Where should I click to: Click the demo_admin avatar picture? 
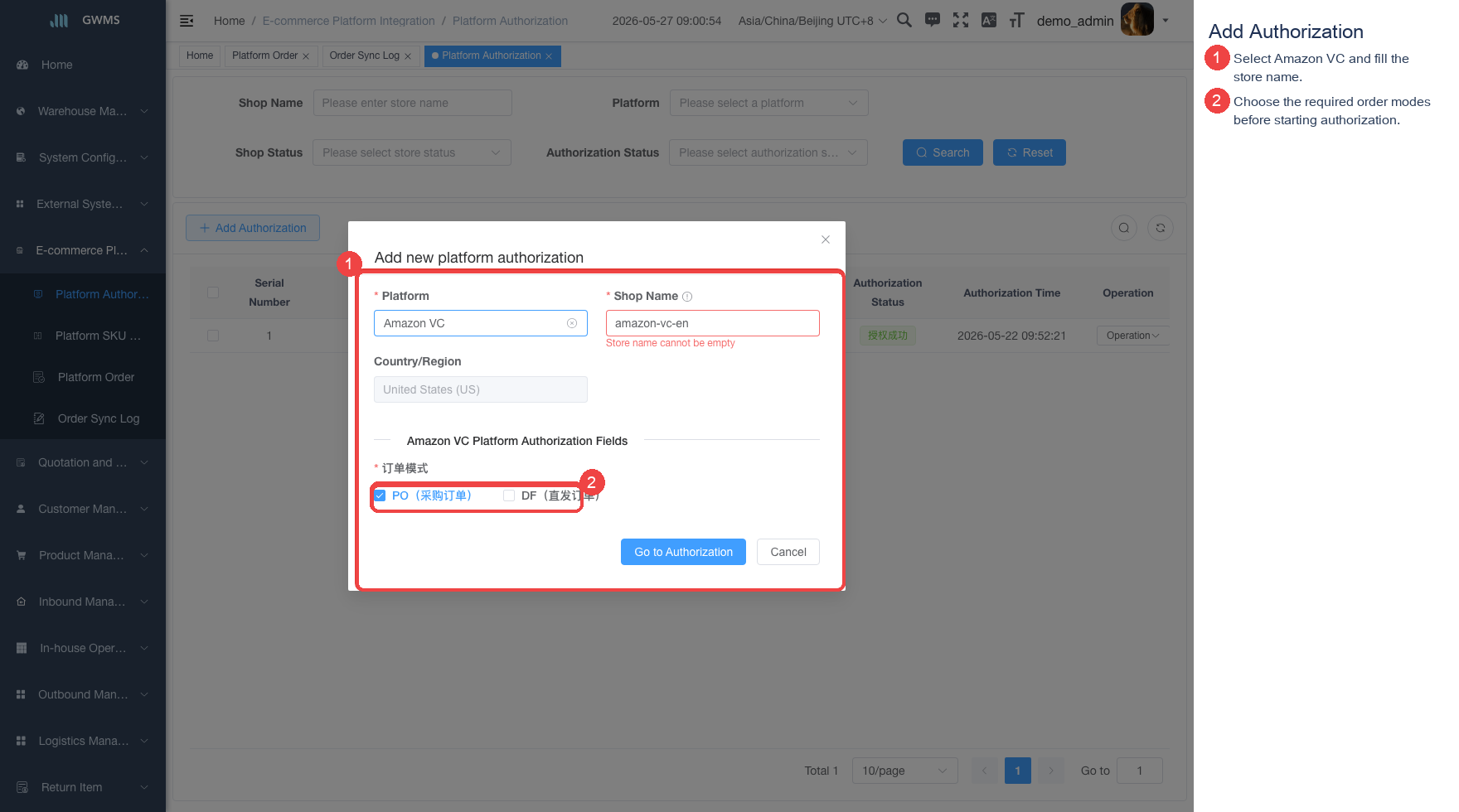[x=1137, y=19]
